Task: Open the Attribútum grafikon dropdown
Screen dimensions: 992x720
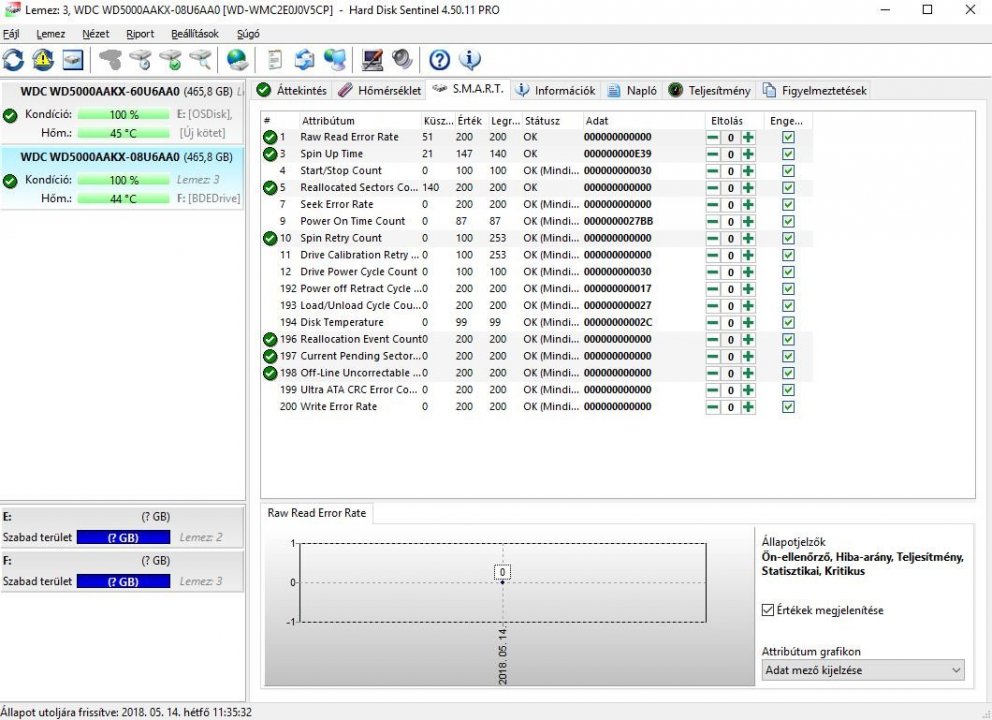Action: point(864,670)
